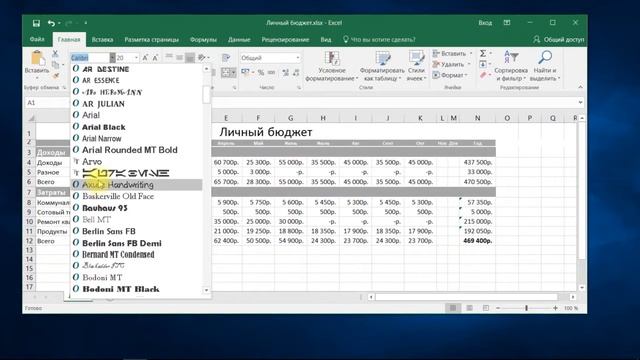Open Format as Table (Форматировать как таблицу)
This screenshot has width=640, height=360.
coord(382,66)
